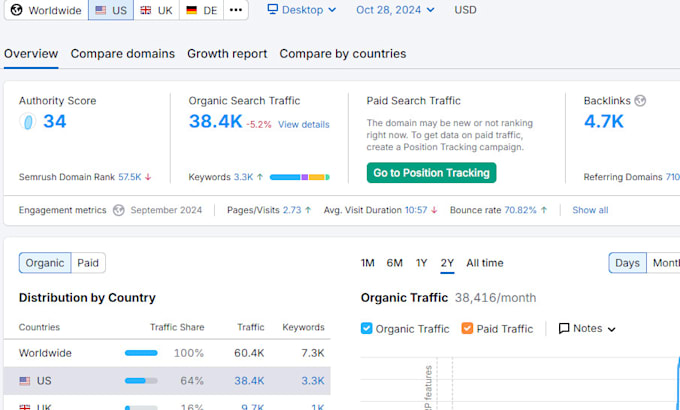Click the Authority Score gauge icon

[27, 121]
